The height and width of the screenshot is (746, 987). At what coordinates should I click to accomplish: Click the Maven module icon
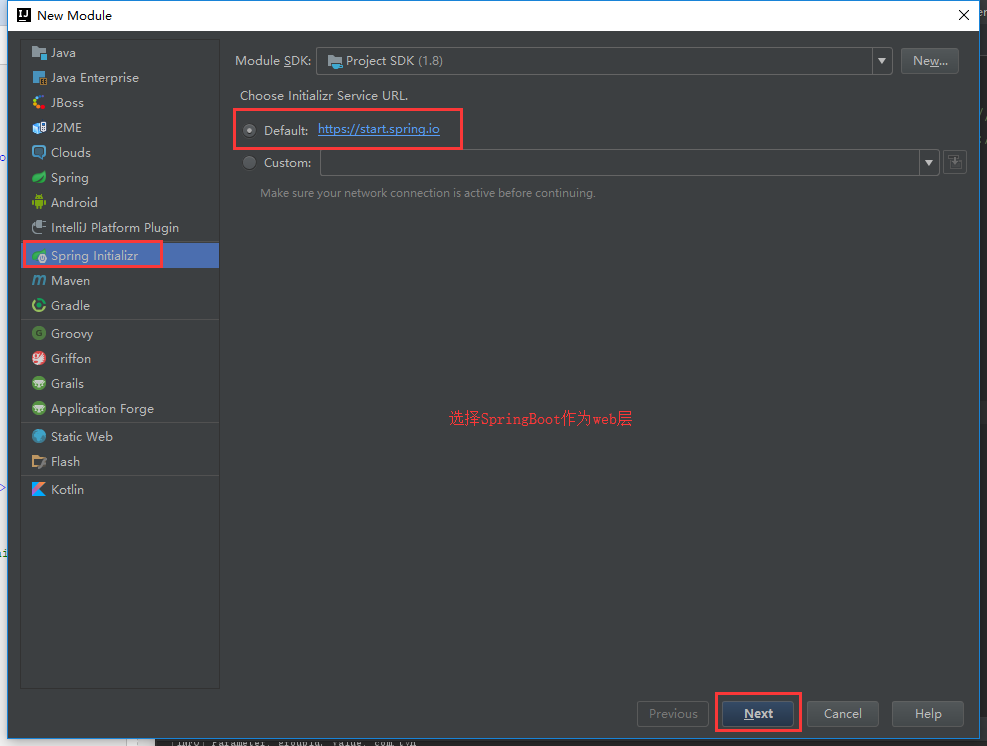(x=39, y=280)
